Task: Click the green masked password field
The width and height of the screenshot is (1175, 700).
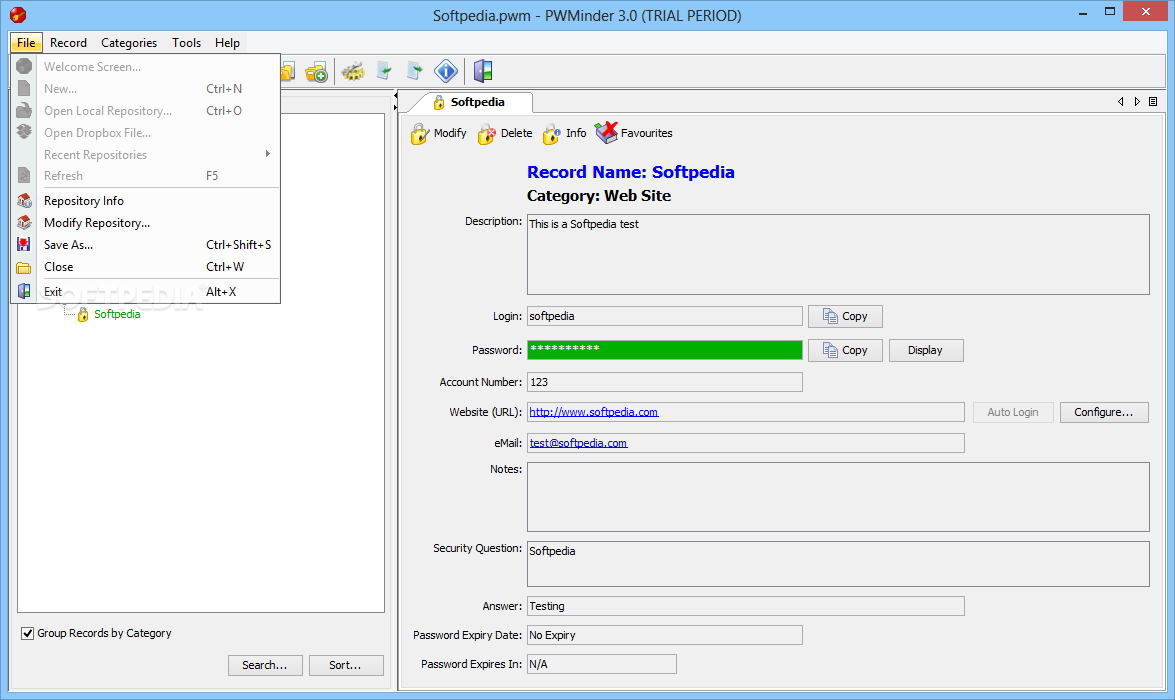Action: tap(665, 350)
